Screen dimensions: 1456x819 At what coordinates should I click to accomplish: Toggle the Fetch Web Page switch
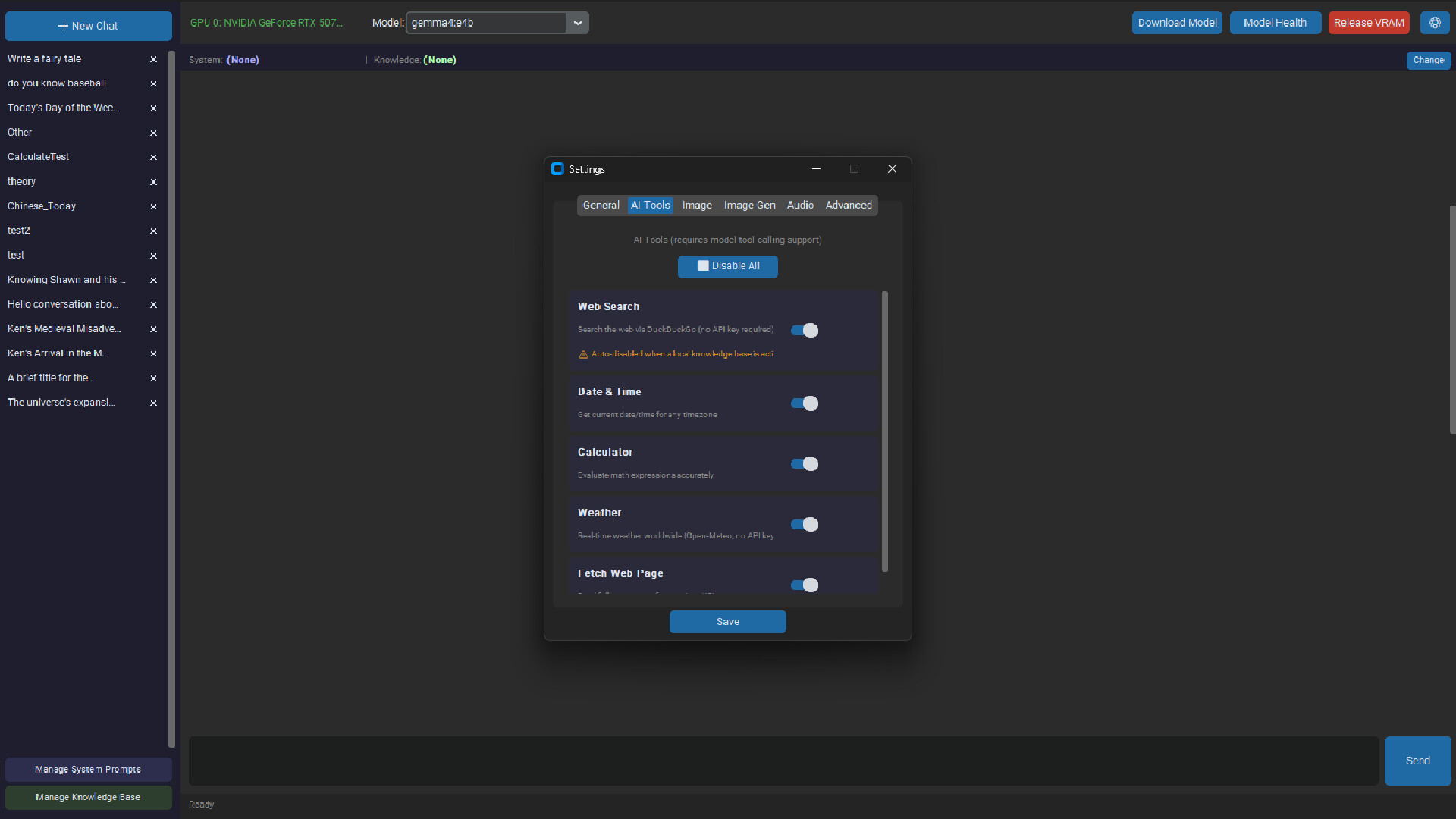pyautogui.click(x=805, y=585)
